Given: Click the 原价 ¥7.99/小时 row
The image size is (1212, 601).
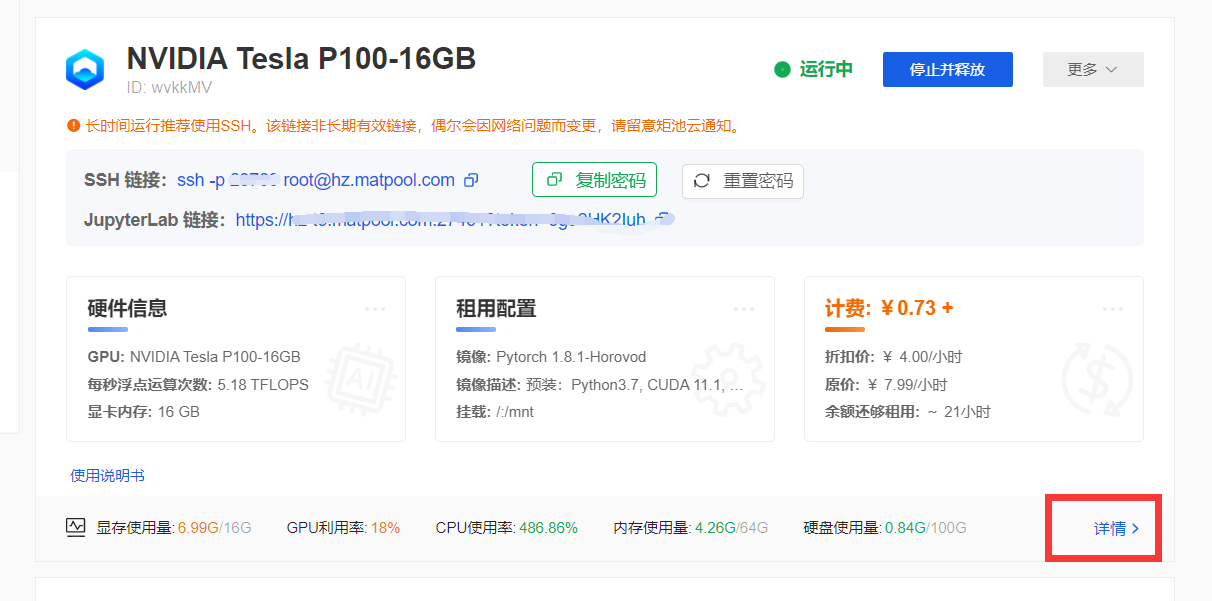Looking at the screenshot, I should coord(886,384).
